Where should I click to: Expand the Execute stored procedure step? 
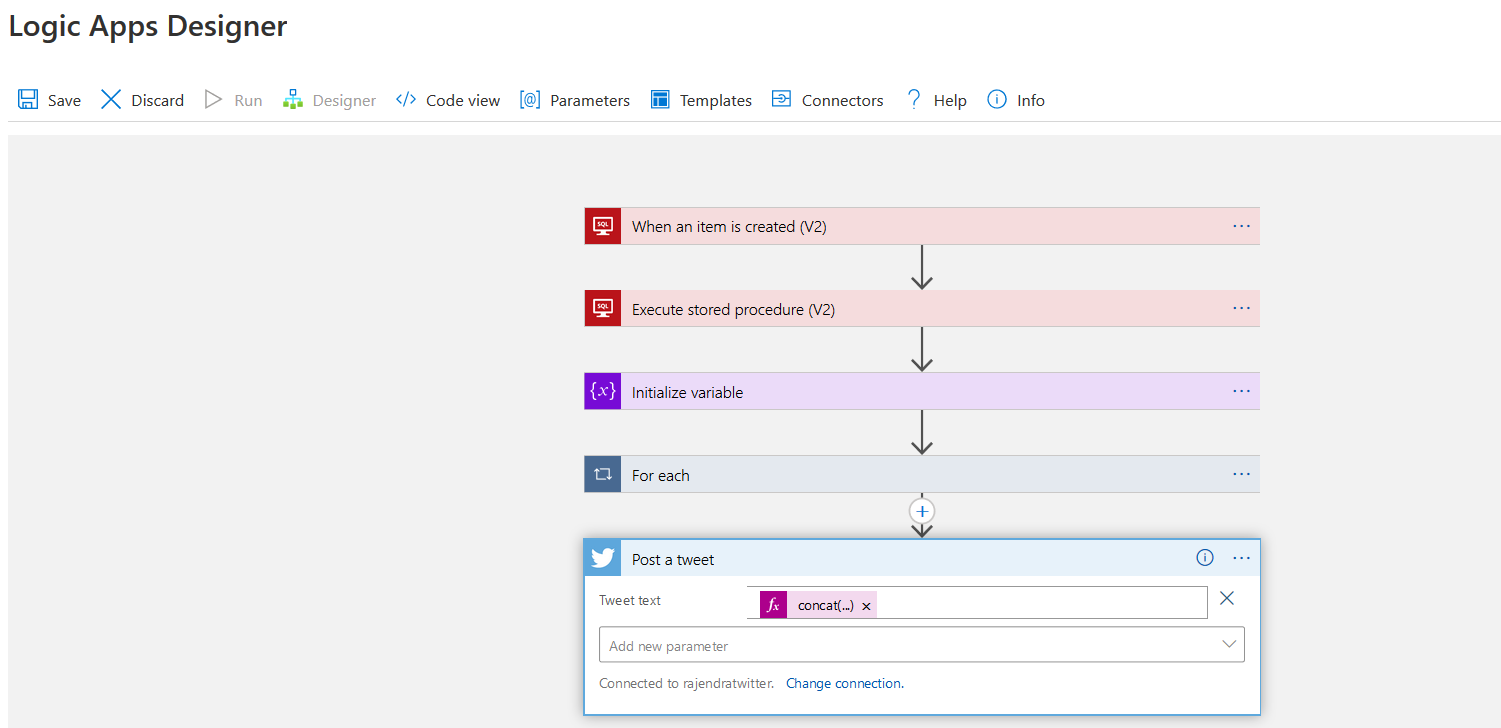(x=733, y=310)
